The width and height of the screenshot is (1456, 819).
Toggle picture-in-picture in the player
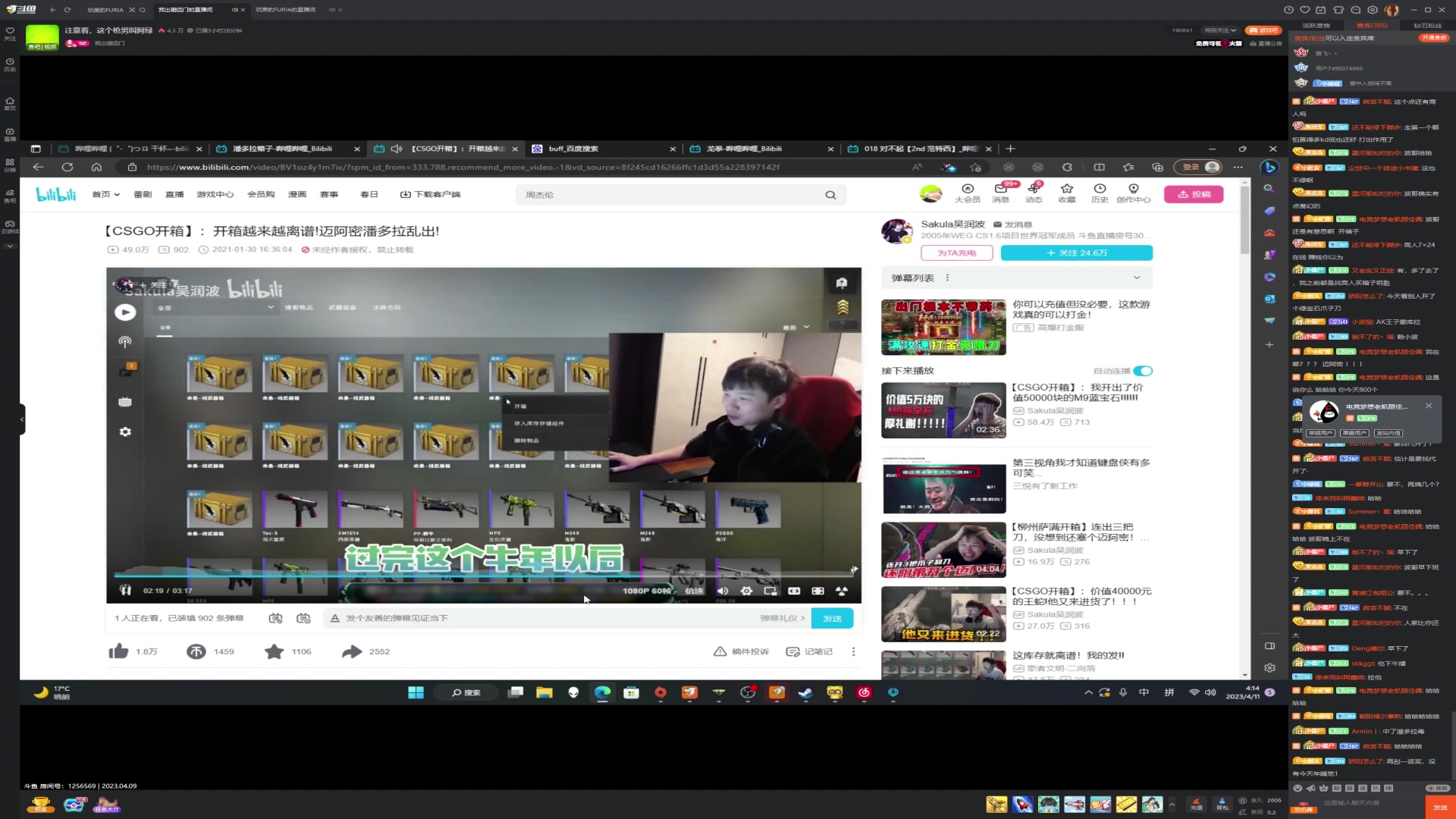(x=770, y=591)
